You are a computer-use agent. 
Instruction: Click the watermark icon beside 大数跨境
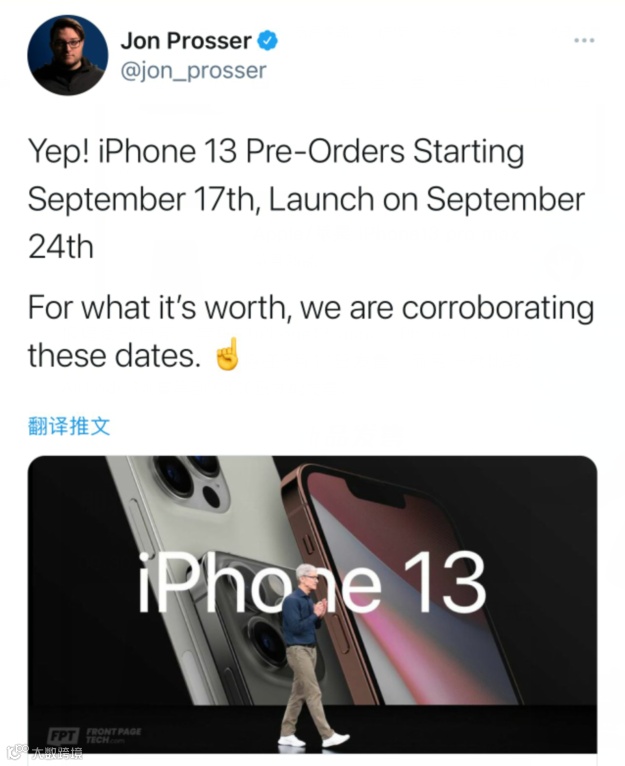click(x=17, y=752)
